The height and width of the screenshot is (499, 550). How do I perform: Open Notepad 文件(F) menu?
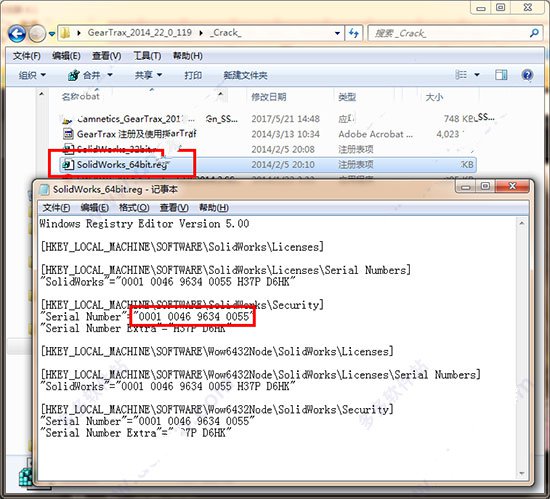(x=56, y=208)
